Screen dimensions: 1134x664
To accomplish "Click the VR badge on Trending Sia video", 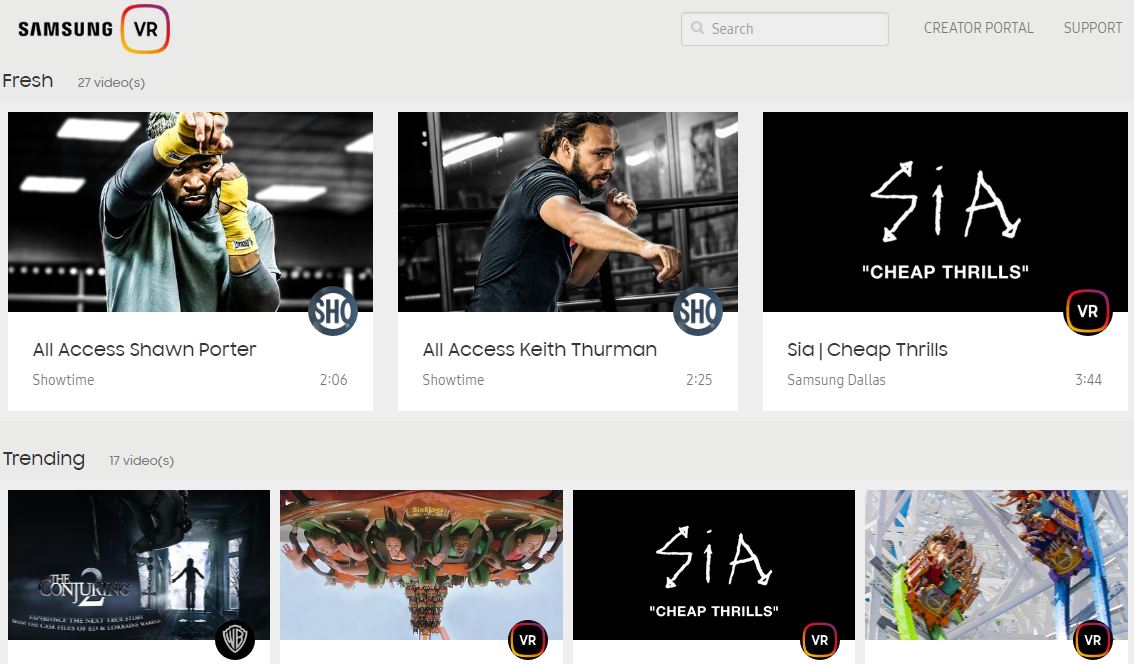I will pos(819,640).
